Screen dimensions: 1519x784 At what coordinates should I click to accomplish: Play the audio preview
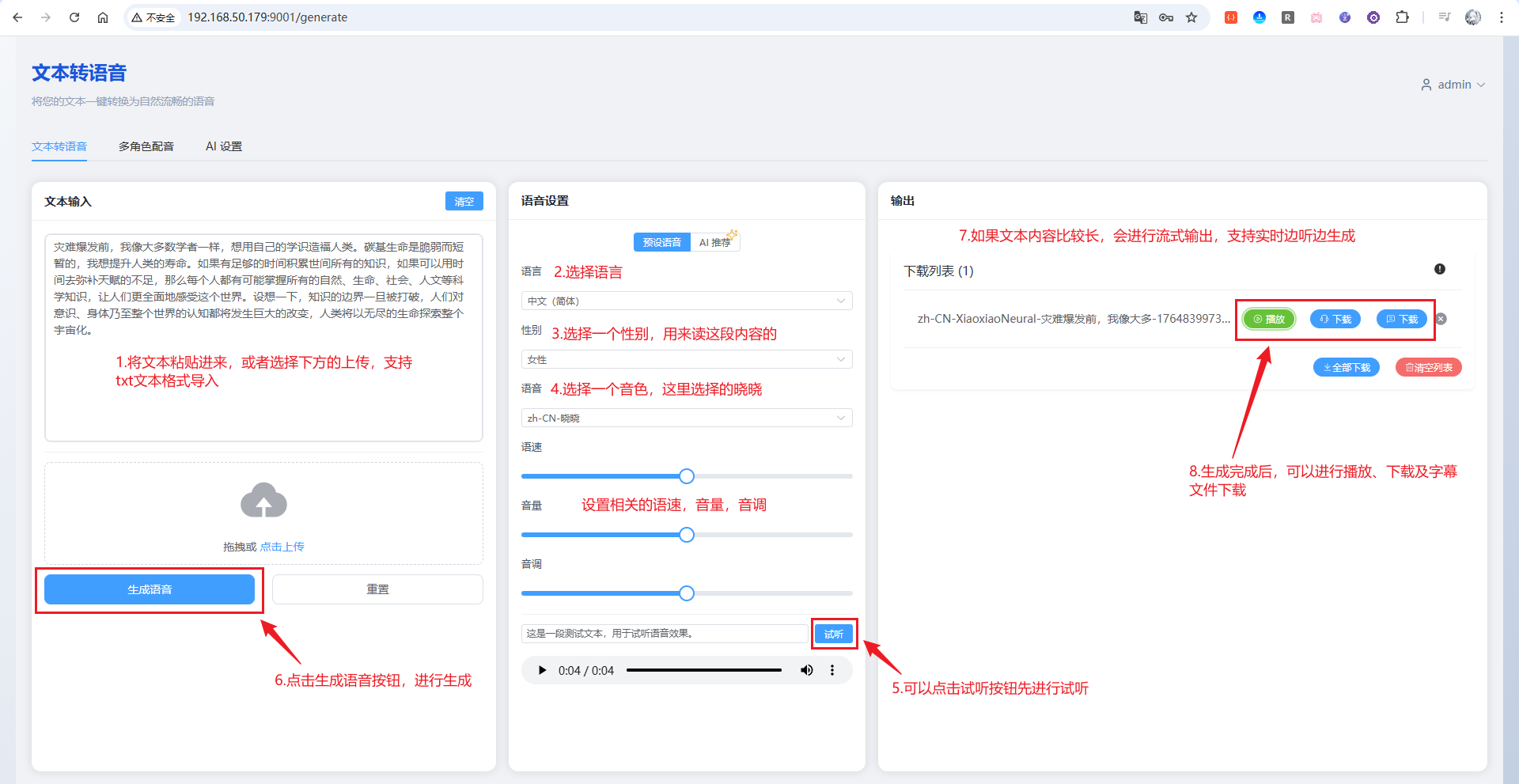point(542,670)
